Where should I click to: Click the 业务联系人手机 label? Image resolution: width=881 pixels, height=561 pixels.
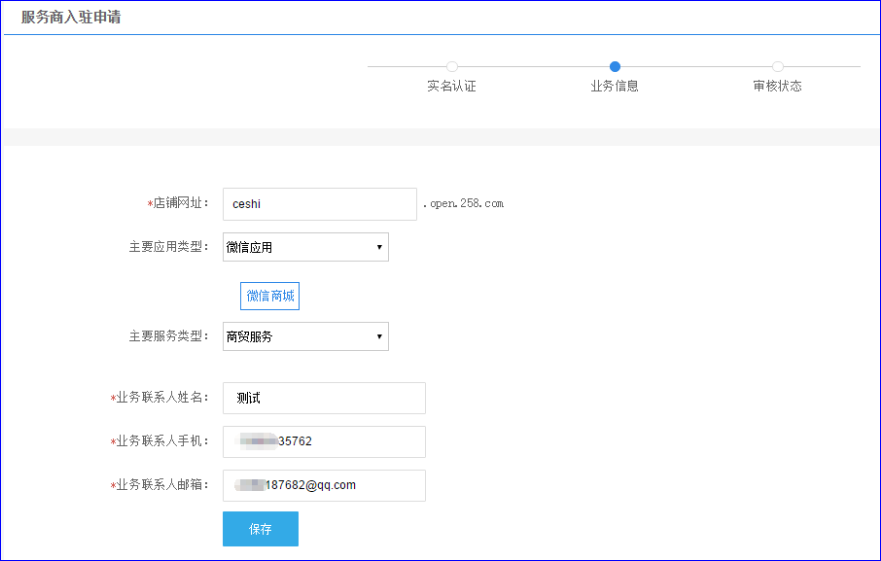[x=160, y=441]
